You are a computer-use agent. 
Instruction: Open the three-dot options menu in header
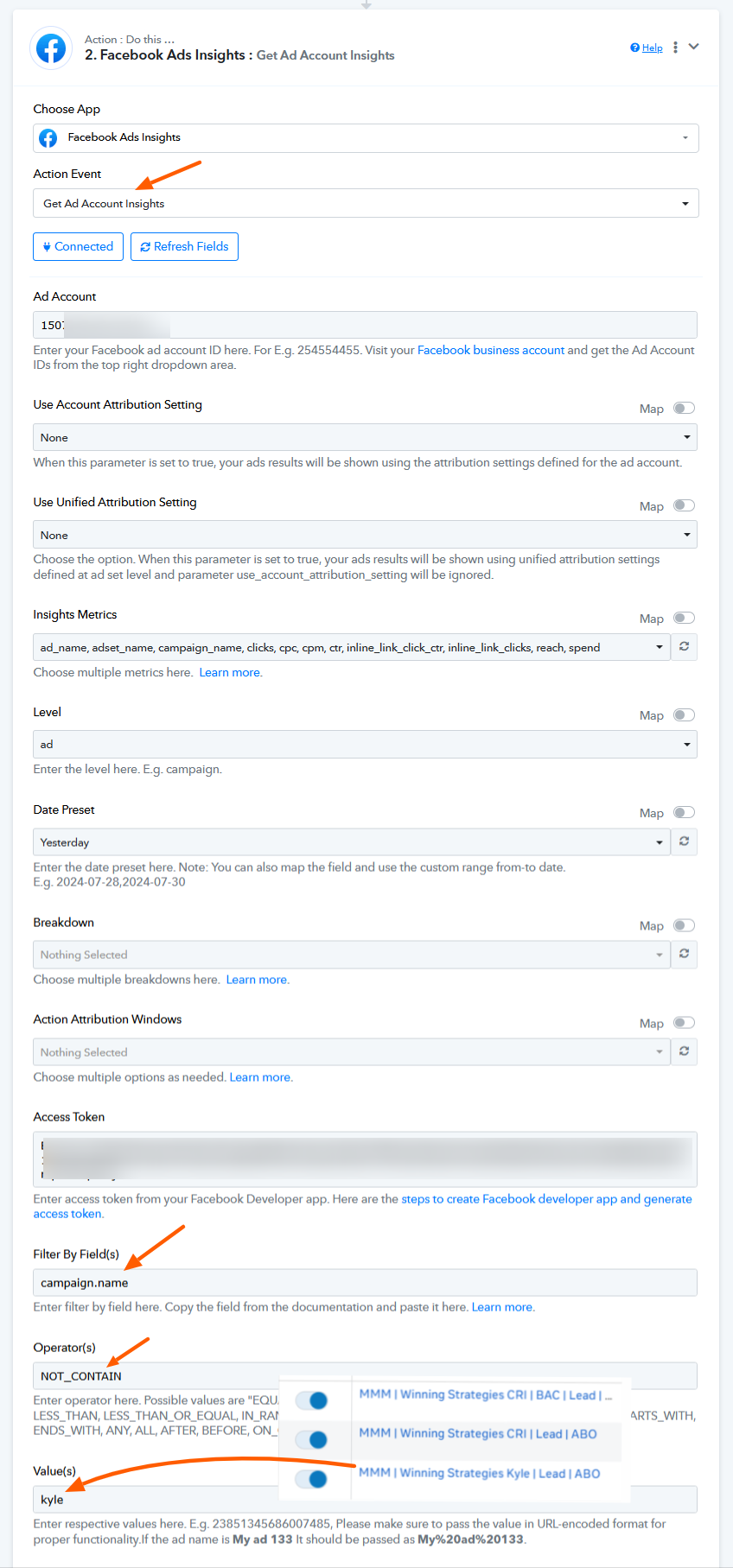(x=675, y=48)
